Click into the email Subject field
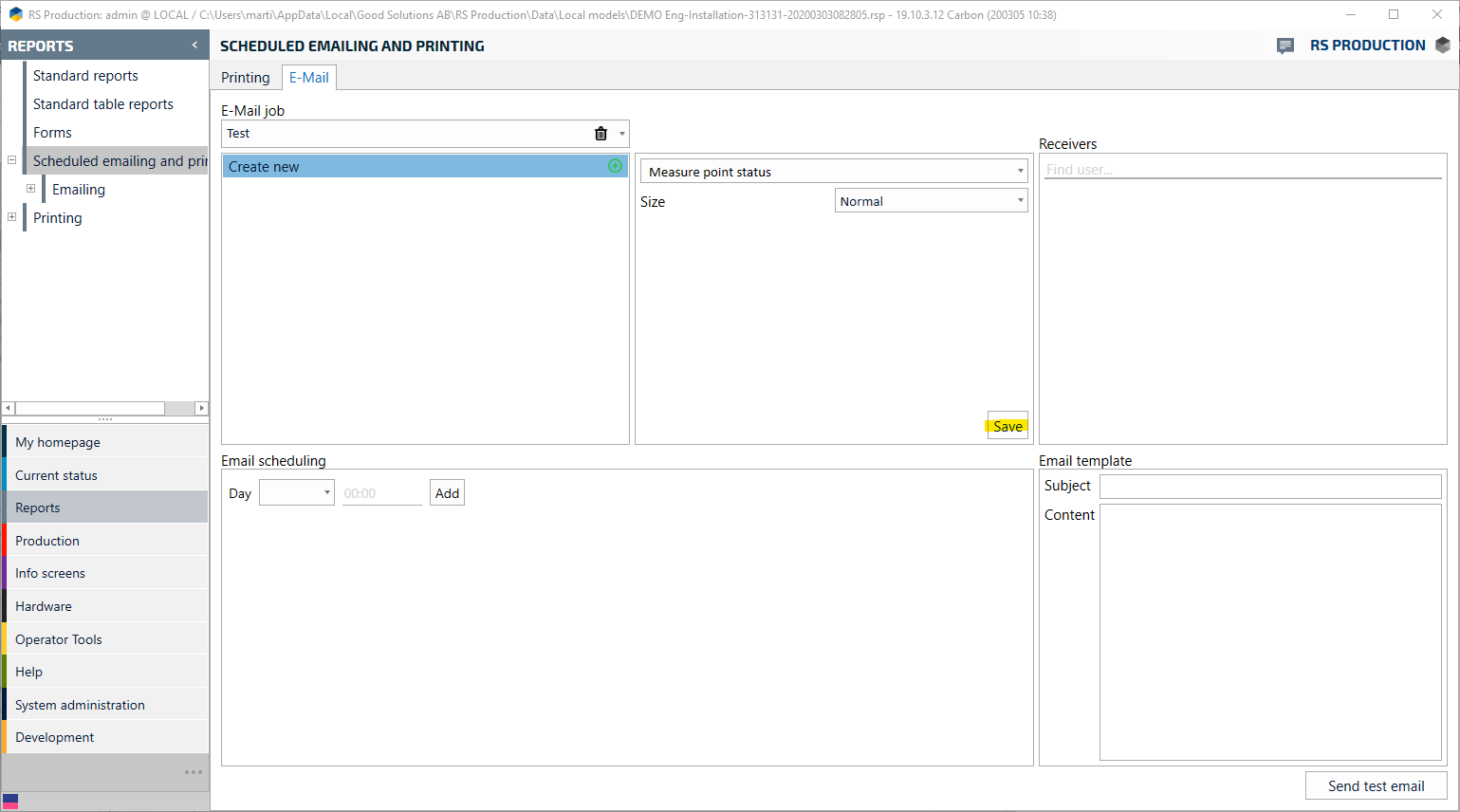This screenshot has height=812, width=1460. (1269, 486)
